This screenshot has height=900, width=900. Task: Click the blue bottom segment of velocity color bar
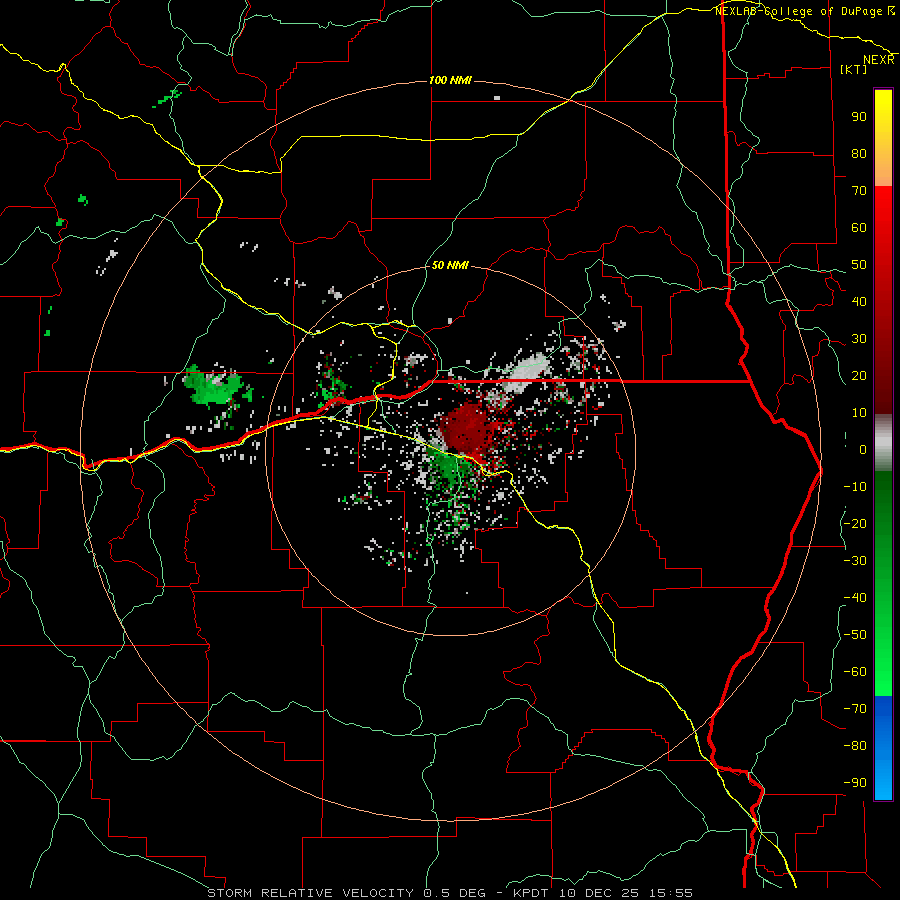[883, 748]
